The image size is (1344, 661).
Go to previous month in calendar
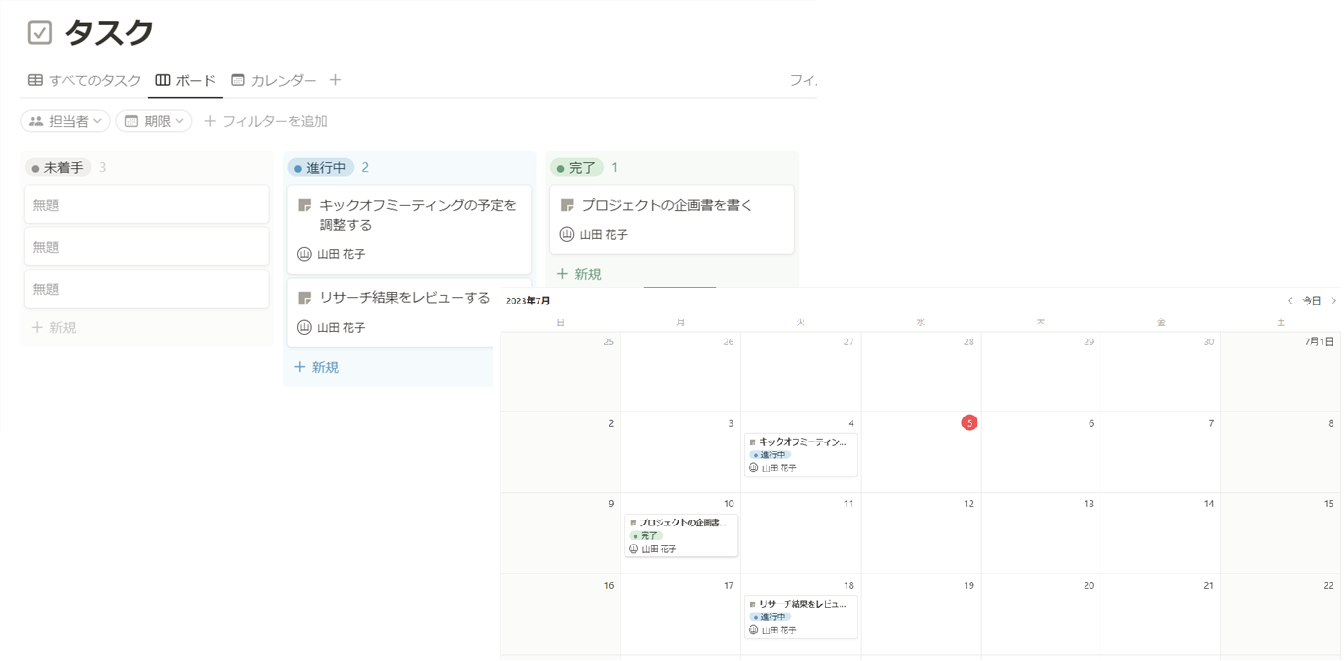coord(1290,301)
